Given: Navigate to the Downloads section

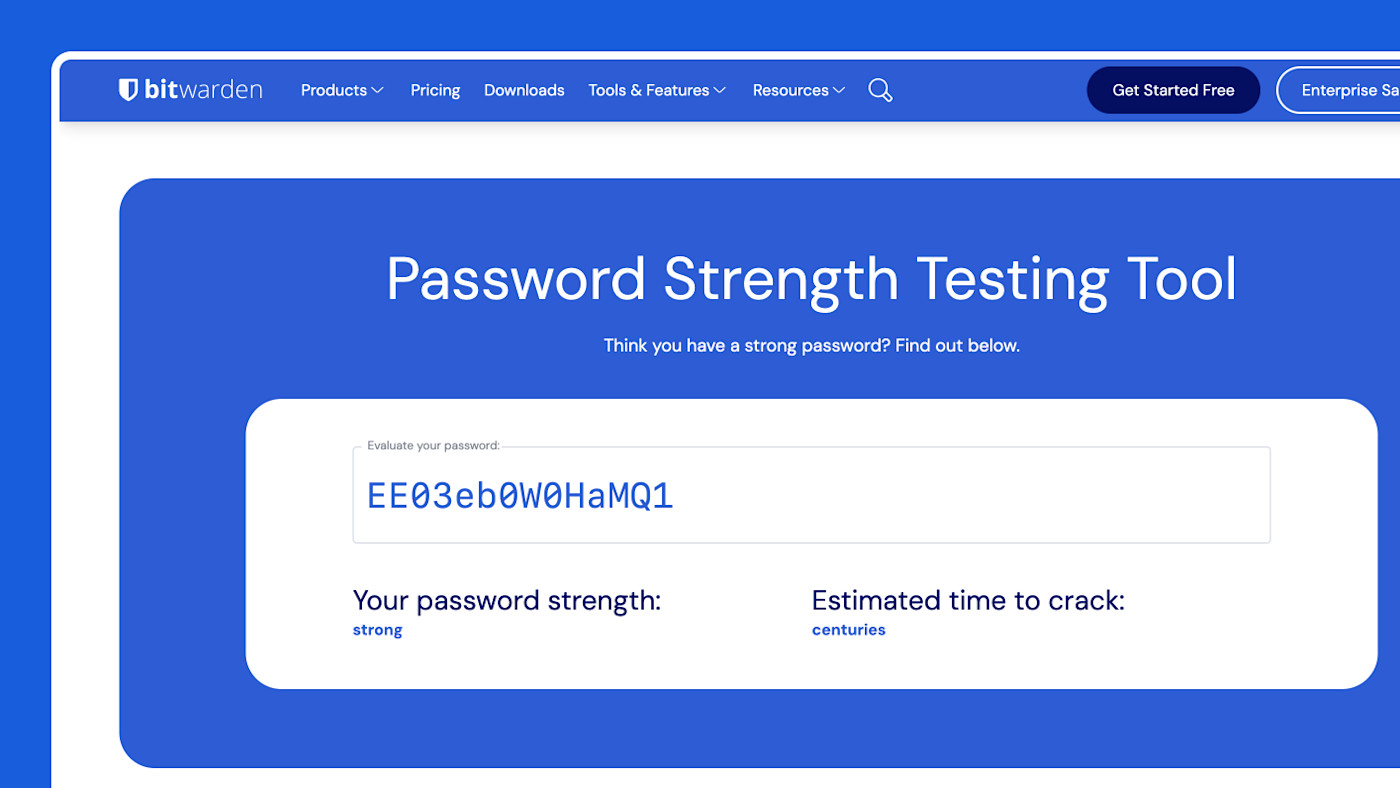Looking at the screenshot, I should click(523, 90).
